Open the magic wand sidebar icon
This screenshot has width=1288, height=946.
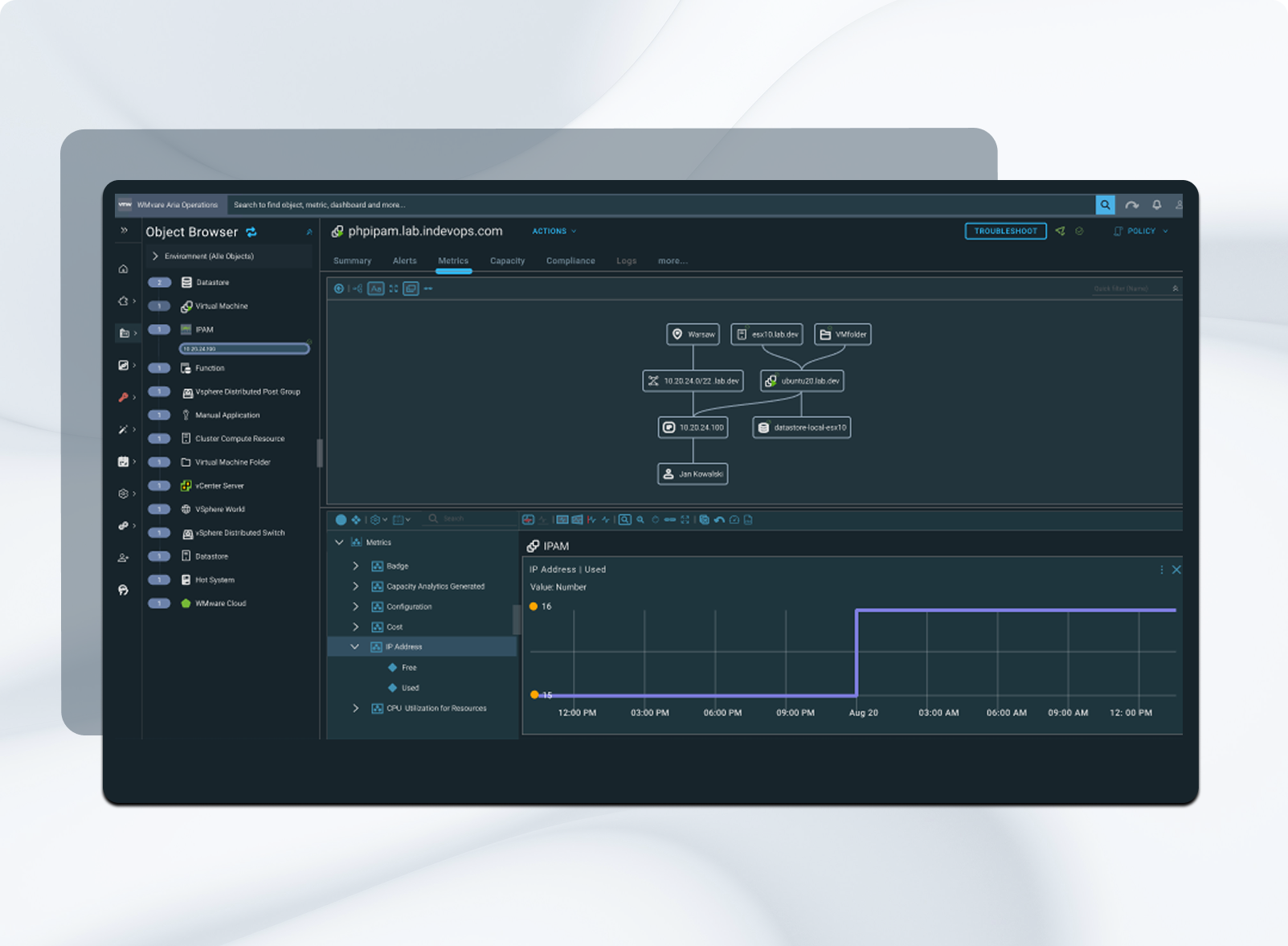click(123, 429)
